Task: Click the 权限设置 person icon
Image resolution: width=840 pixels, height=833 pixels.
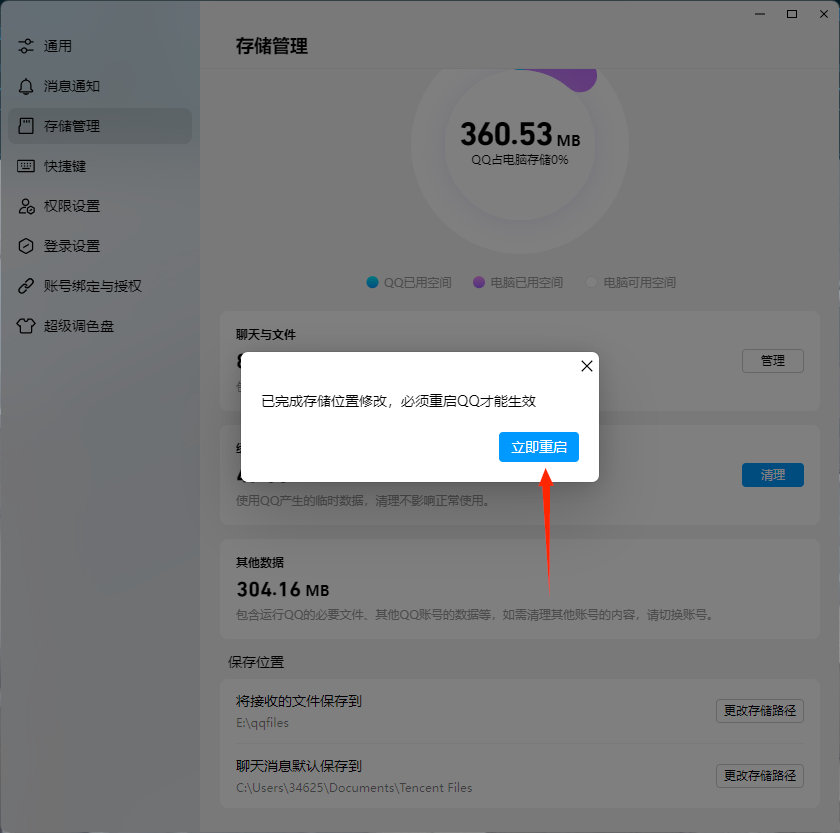Action: [26, 206]
